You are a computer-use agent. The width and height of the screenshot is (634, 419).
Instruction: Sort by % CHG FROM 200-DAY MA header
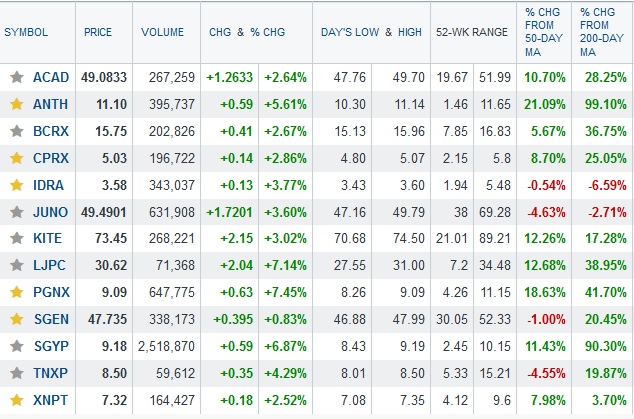click(602, 32)
